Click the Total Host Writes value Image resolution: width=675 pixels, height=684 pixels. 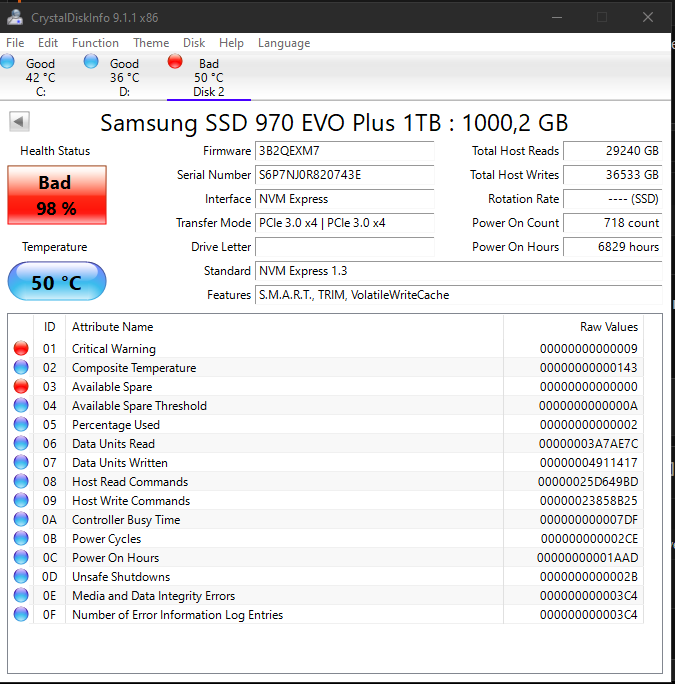coord(613,175)
